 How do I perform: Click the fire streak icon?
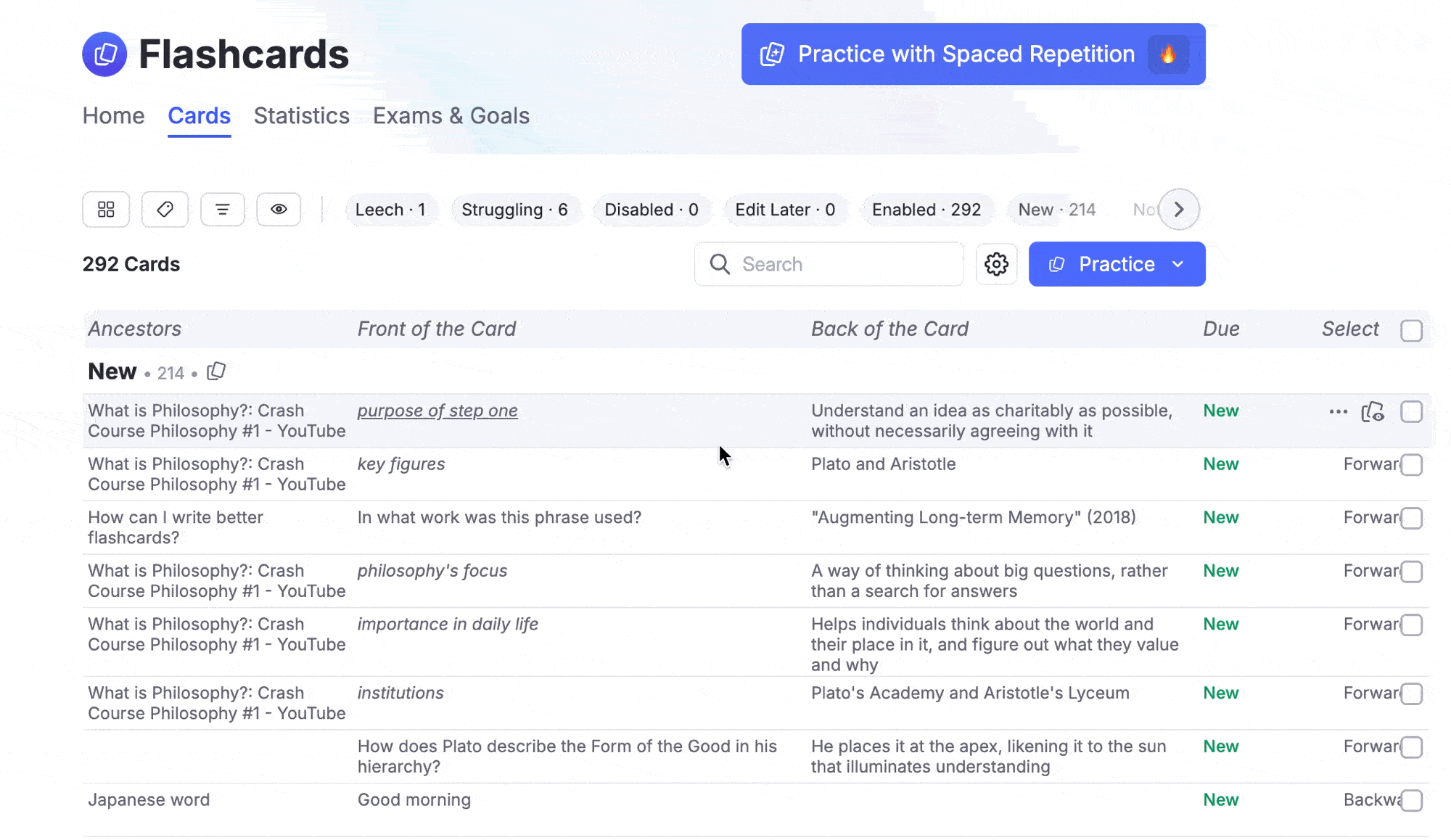(1168, 54)
